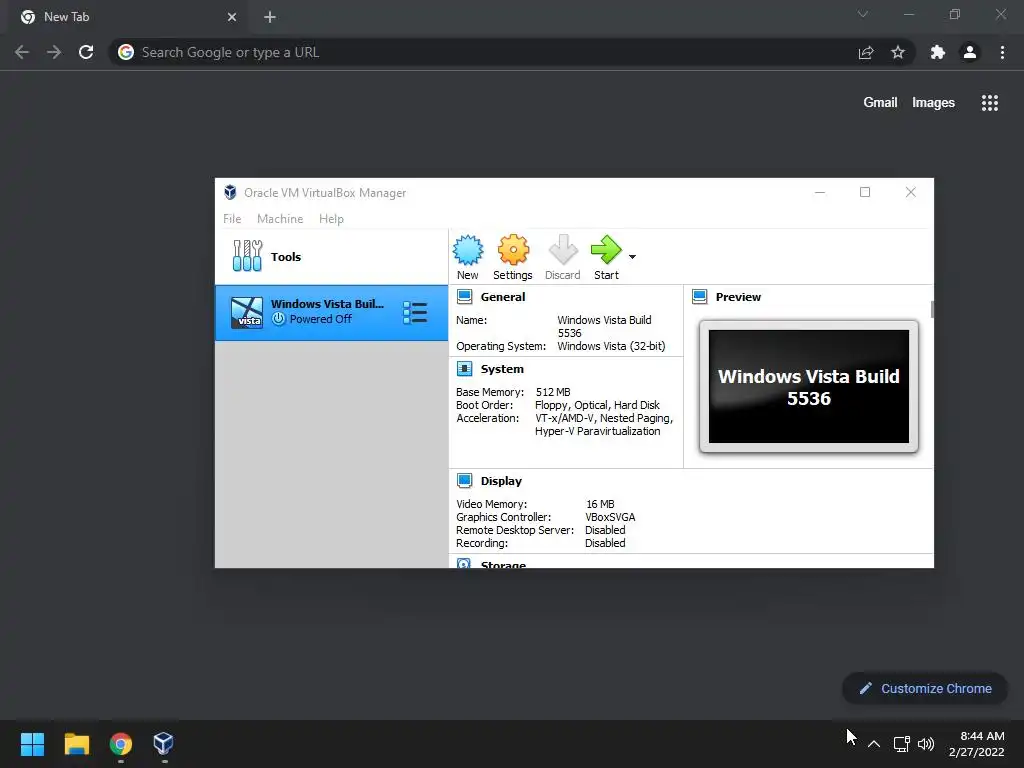Click the Vista VM preview thumbnail
Viewport: 1024px width, 768px height.
808,386
